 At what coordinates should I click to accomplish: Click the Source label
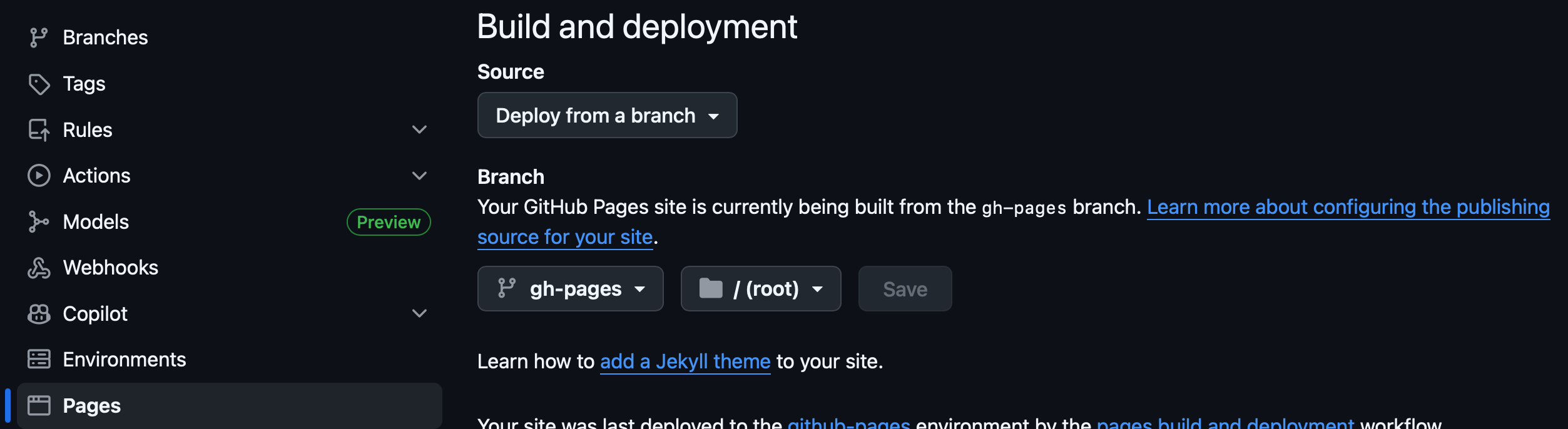coord(511,72)
